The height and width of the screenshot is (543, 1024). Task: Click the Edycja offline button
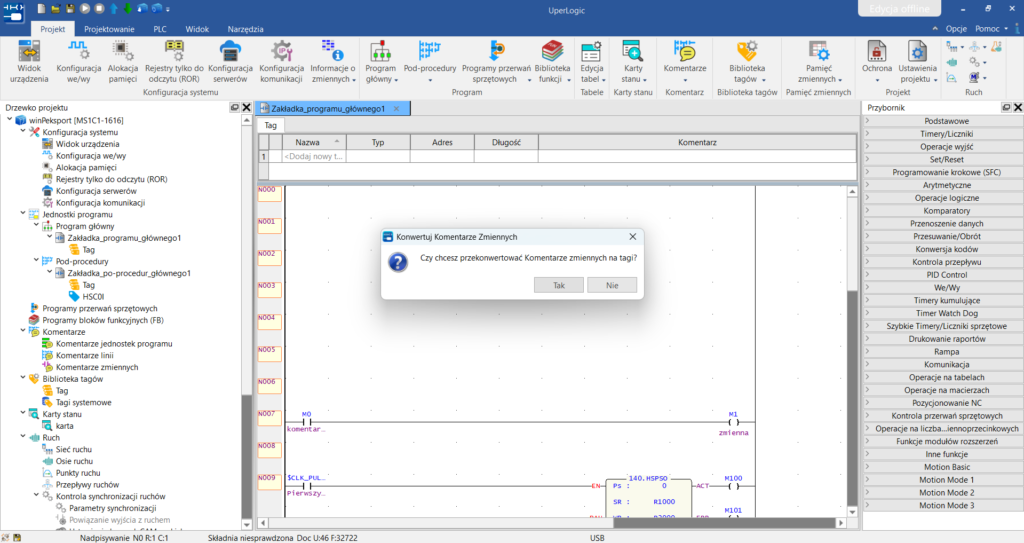pos(899,8)
